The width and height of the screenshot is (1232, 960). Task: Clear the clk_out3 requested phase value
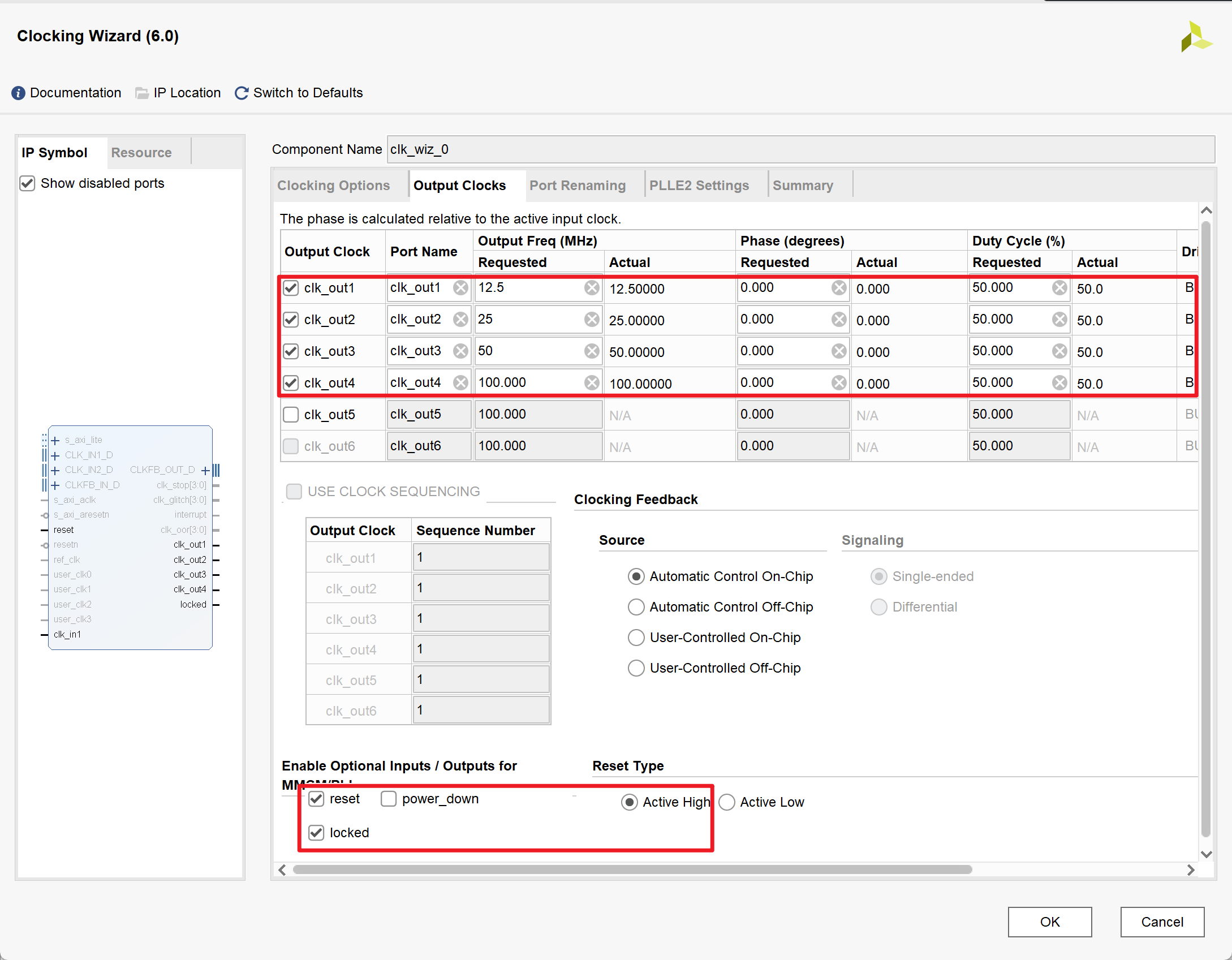point(839,351)
